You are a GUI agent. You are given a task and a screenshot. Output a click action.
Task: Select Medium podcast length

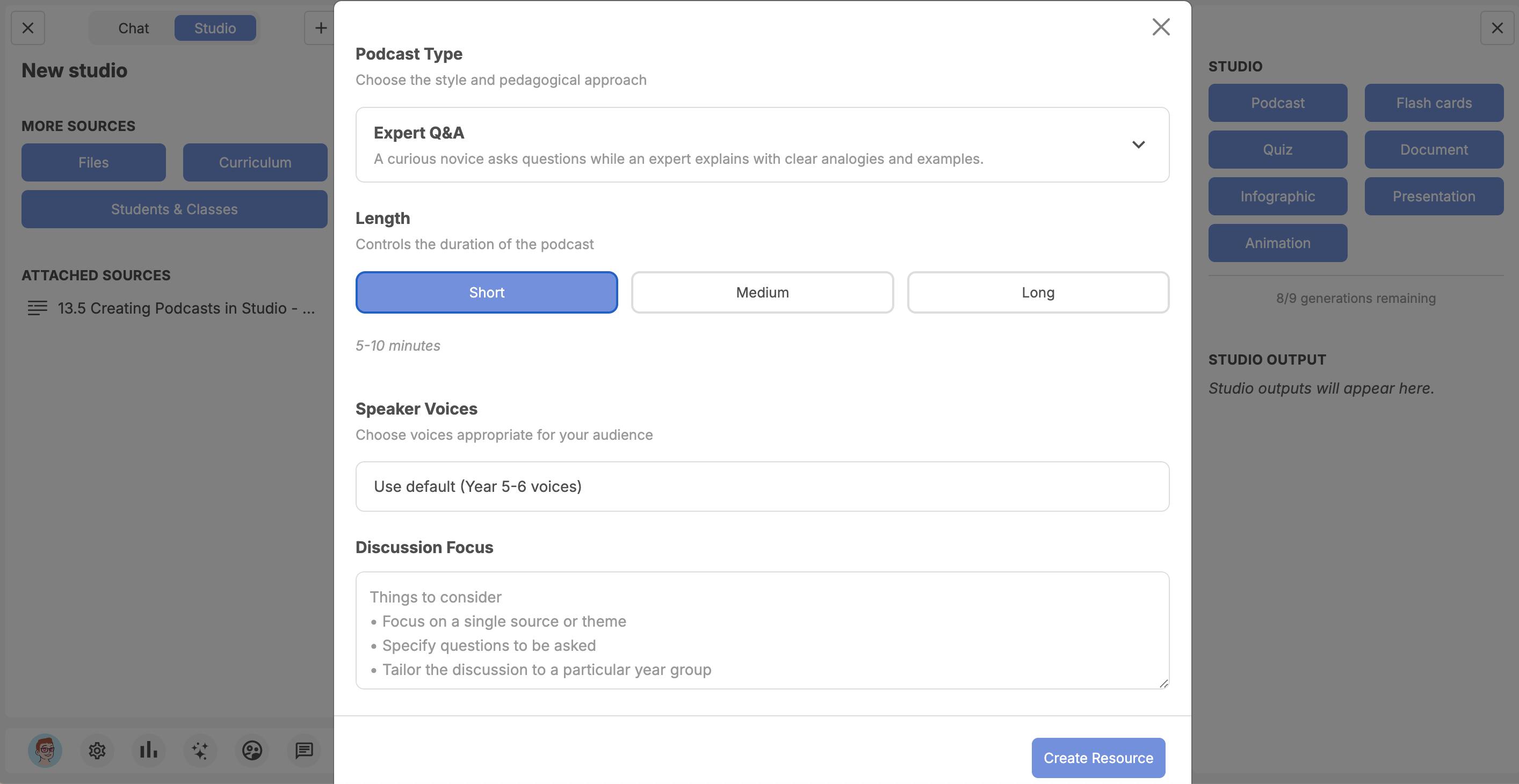click(x=762, y=292)
